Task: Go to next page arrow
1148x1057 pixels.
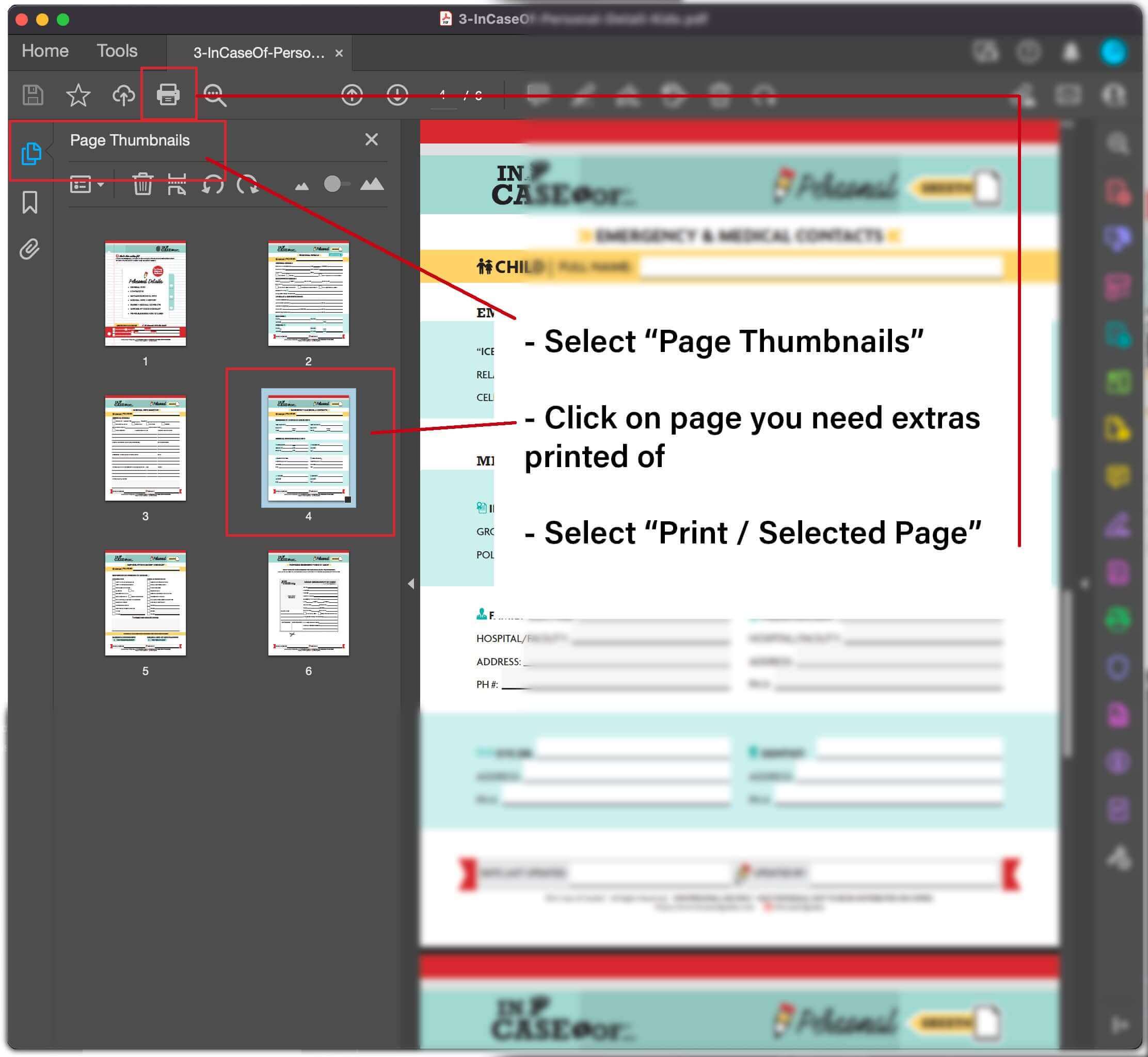Action: click(x=397, y=94)
